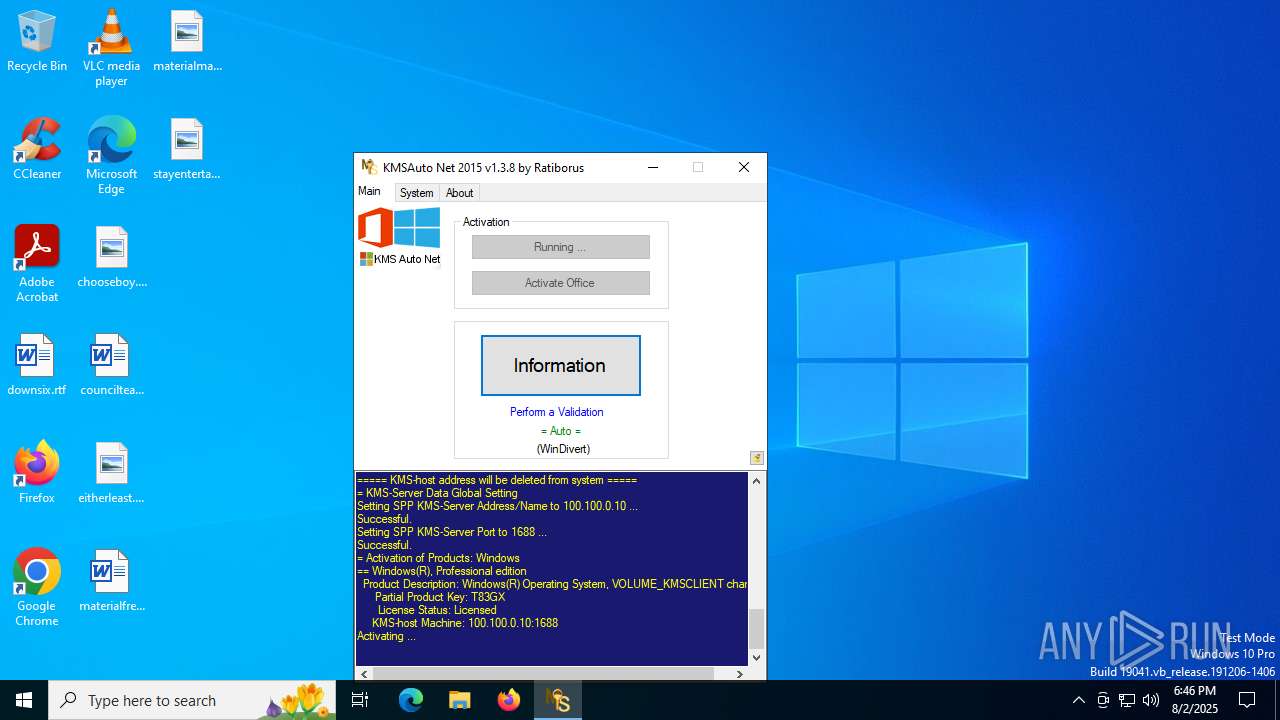The height and width of the screenshot is (720, 1280).
Task: Click the KMS Auto Net label under logos
Action: (x=407, y=259)
